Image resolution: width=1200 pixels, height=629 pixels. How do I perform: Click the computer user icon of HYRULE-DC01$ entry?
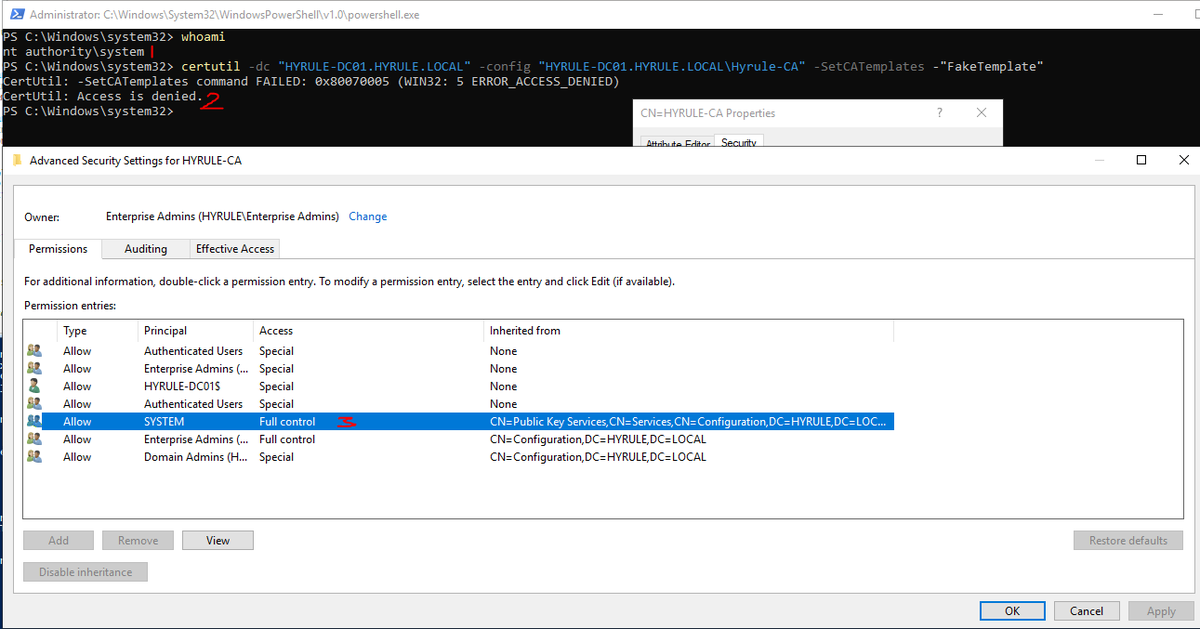[x=35, y=386]
